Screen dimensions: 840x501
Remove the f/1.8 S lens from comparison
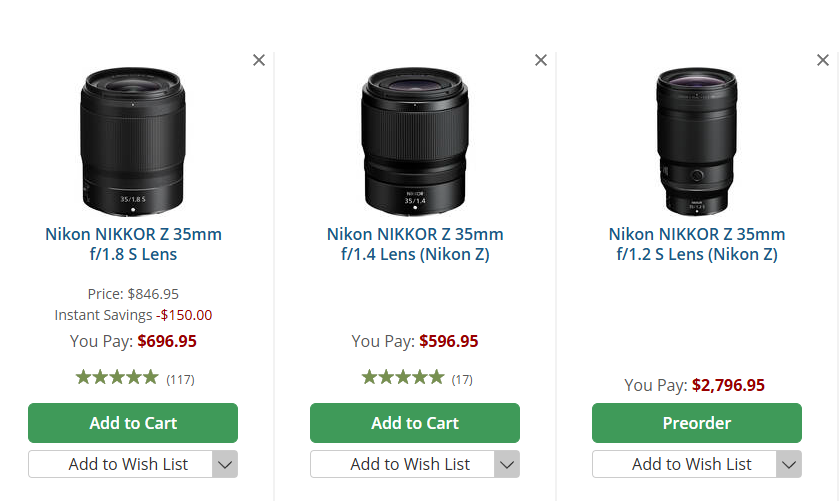pos(259,60)
